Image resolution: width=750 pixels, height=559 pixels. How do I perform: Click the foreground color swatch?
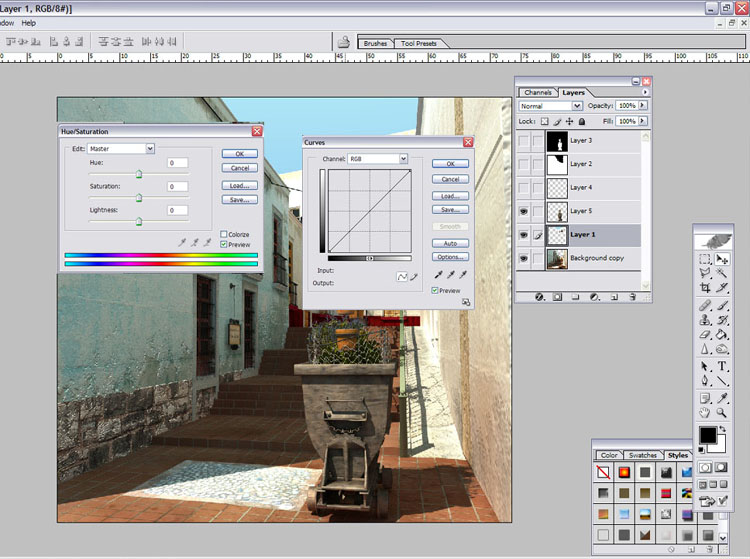pos(708,436)
